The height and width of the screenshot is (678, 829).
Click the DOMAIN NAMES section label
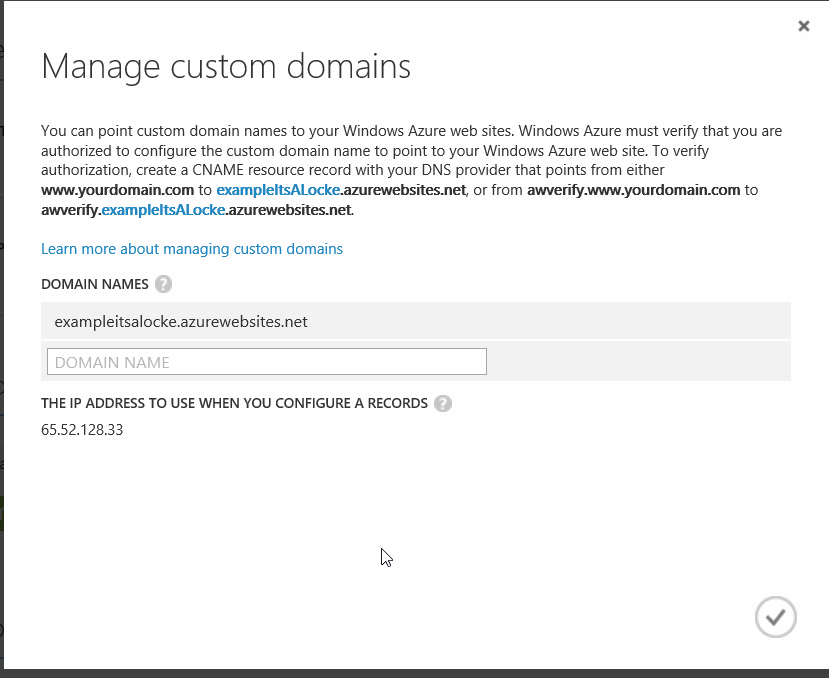[x=96, y=283]
